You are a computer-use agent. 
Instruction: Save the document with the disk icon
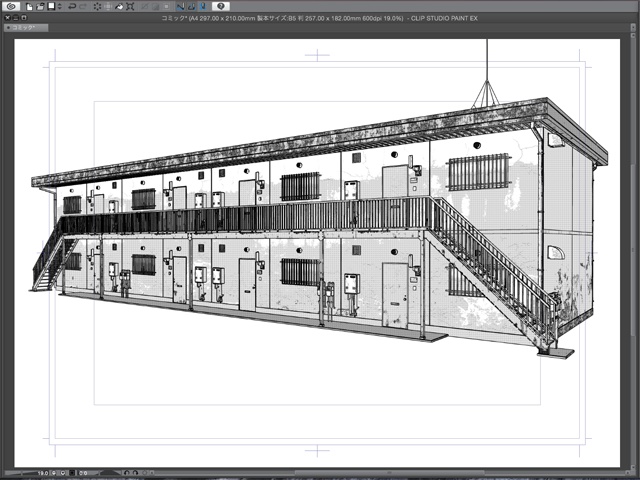pyautogui.click(x=51, y=6)
